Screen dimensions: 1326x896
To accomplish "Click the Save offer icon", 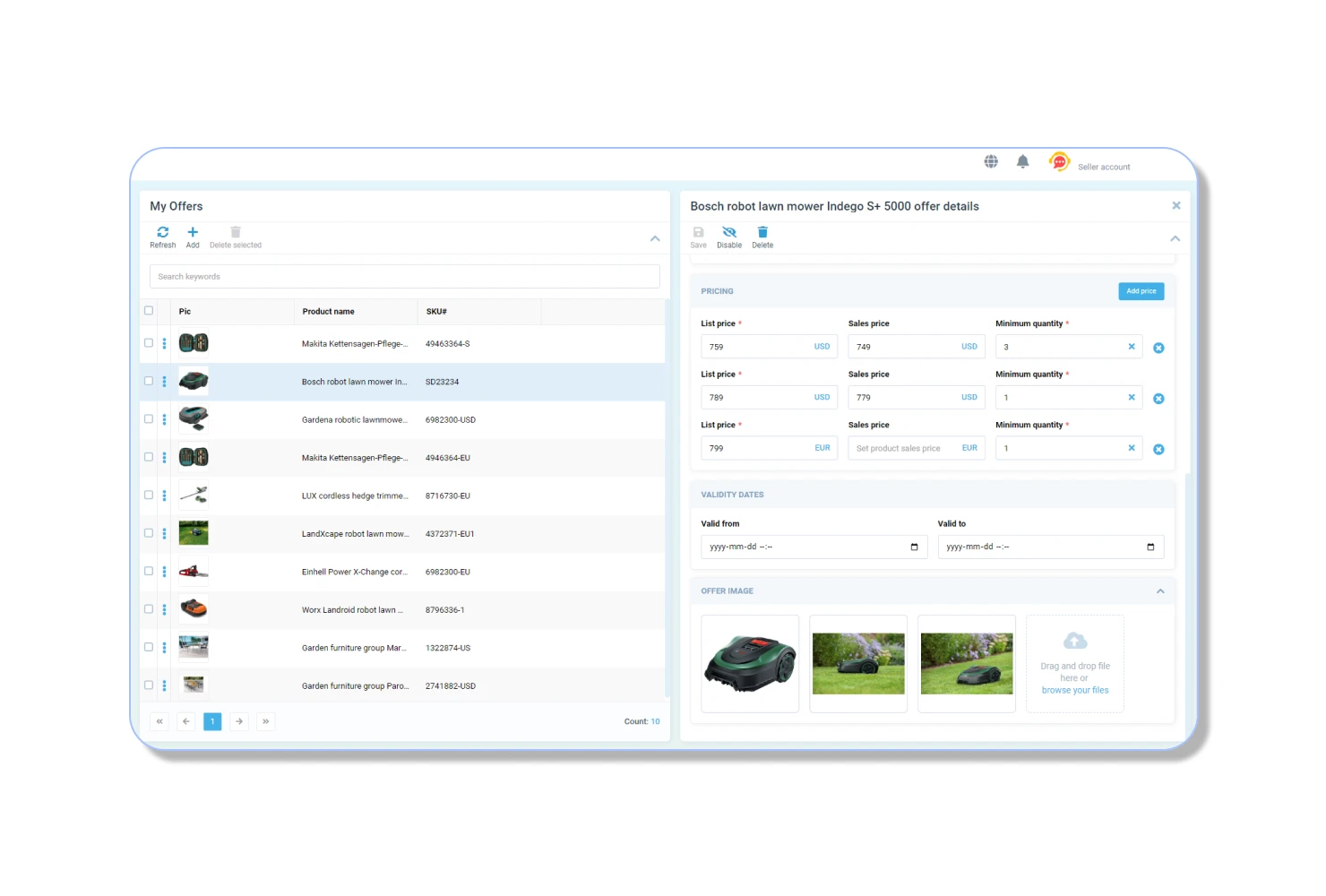I will 699,232.
